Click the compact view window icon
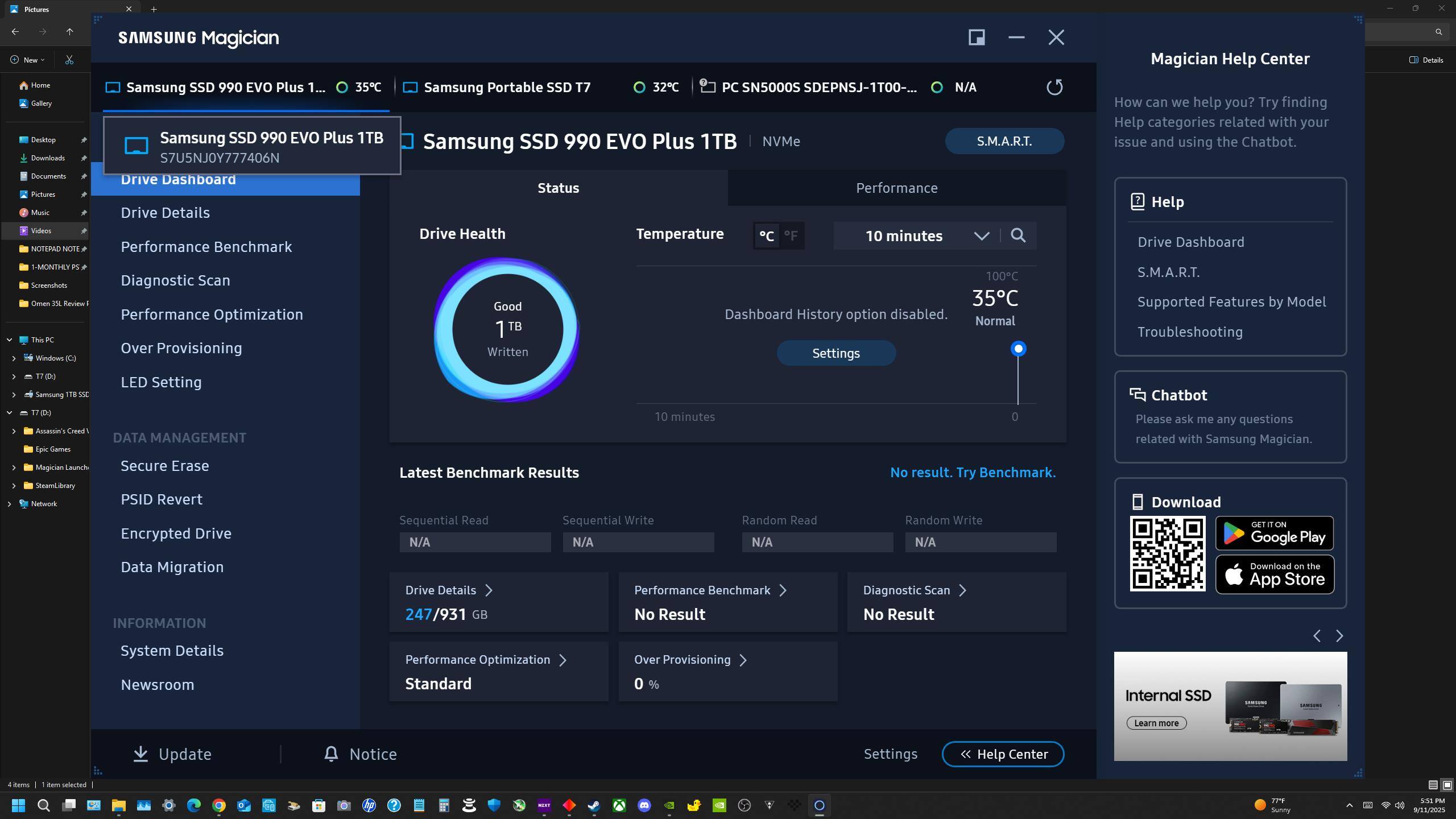Viewport: 1456px width, 819px height. coord(977,38)
